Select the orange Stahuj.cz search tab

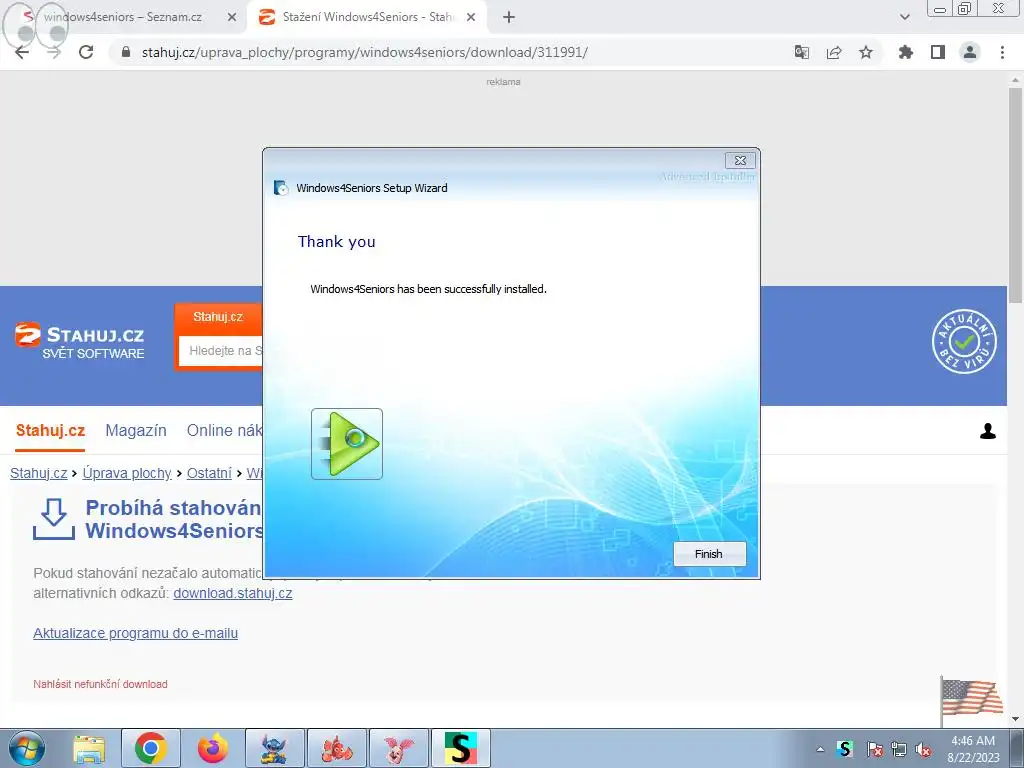click(218, 317)
